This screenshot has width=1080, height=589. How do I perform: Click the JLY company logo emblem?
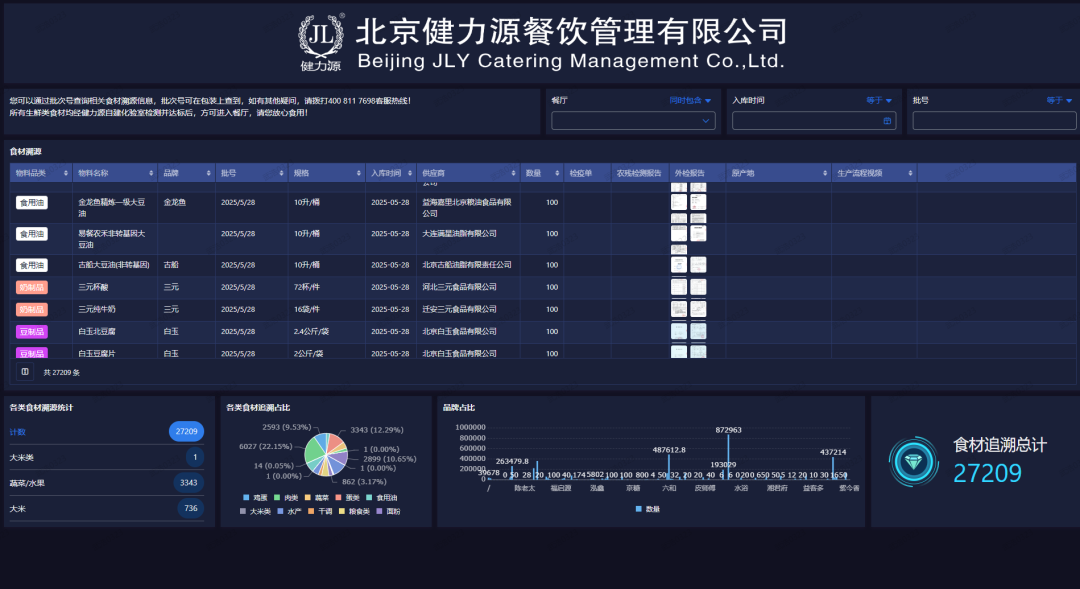pos(320,41)
